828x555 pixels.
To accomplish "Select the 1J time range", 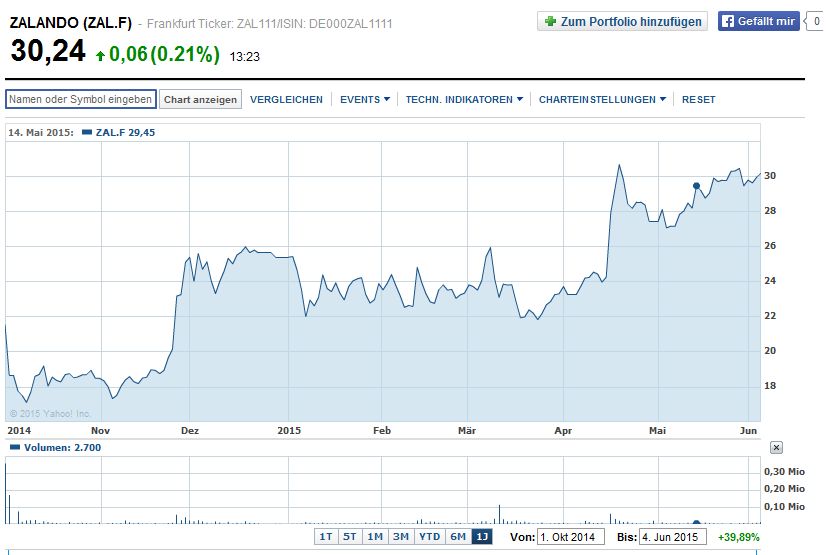I will [x=482, y=537].
